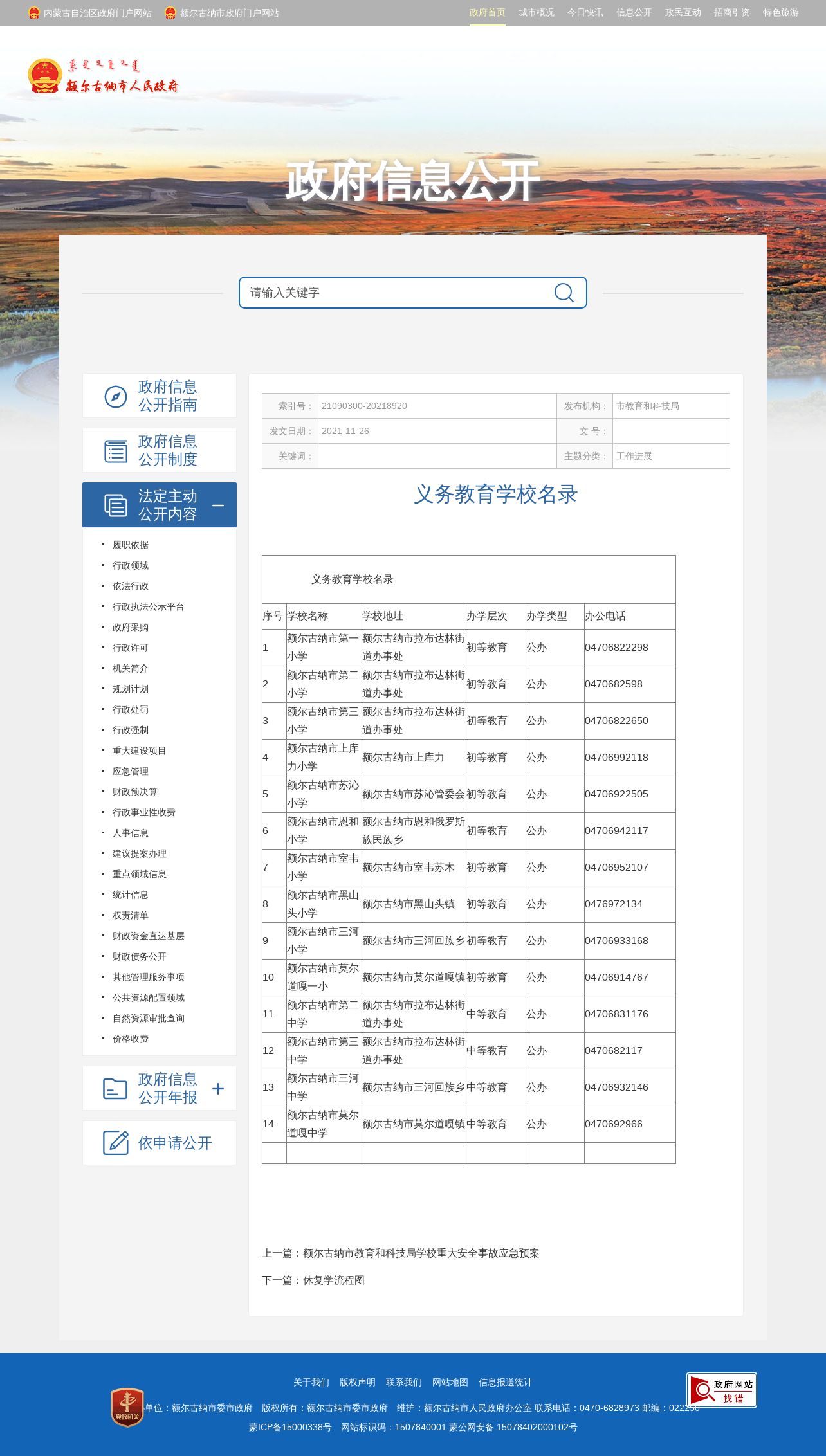Screen dimensions: 826x1456
Task: Open 信息报送统计 footer link
Action: click(x=506, y=1382)
